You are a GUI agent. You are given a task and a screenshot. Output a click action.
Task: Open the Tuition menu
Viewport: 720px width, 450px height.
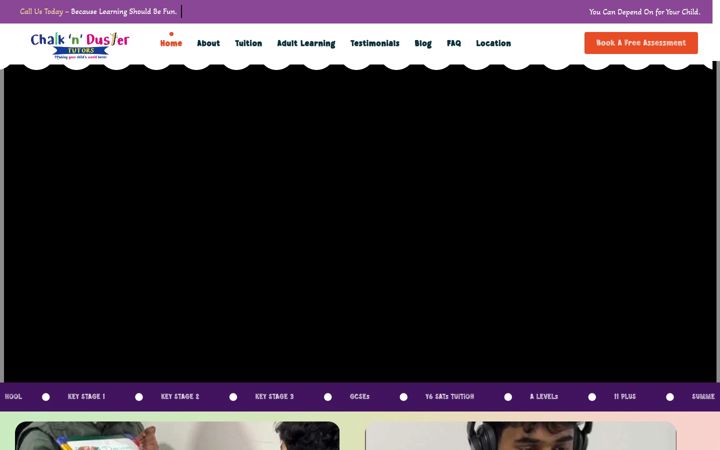click(248, 43)
